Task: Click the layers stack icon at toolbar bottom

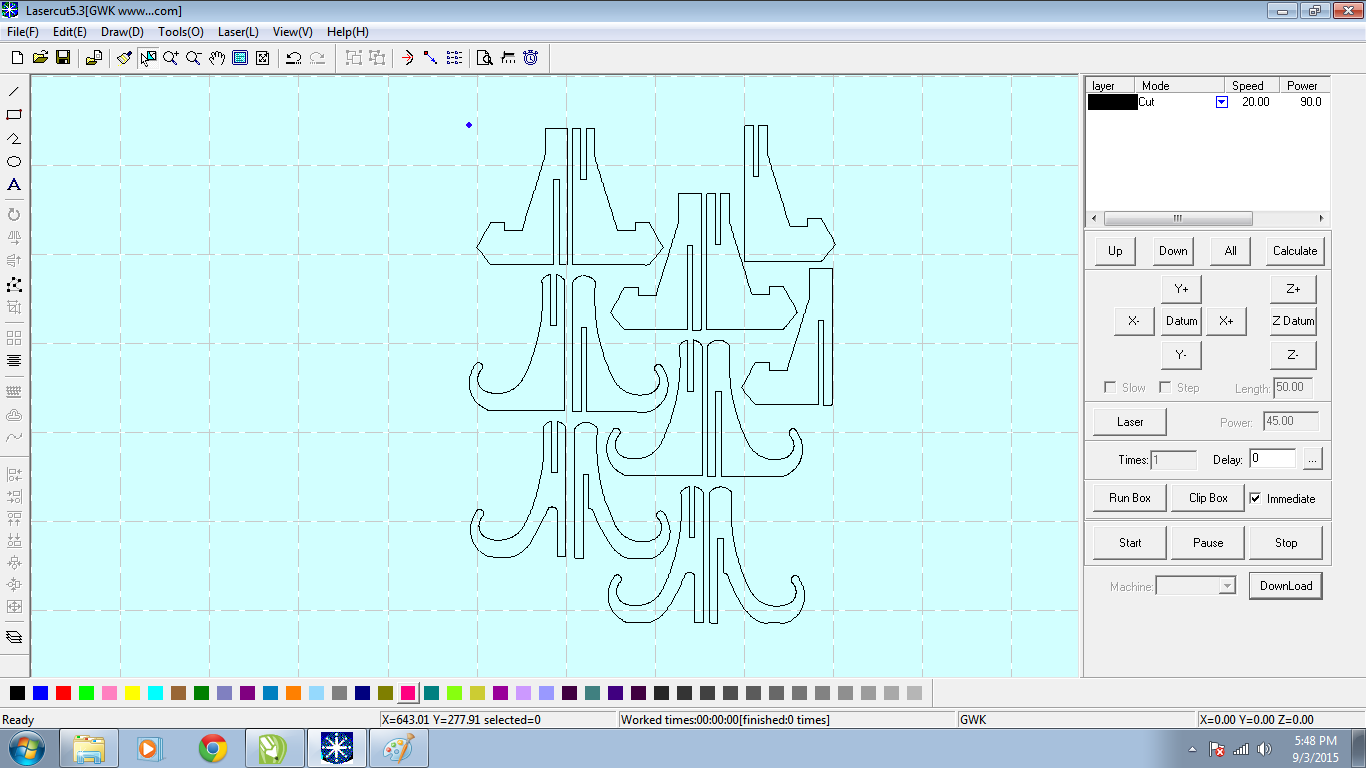Action: click(x=14, y=637)
